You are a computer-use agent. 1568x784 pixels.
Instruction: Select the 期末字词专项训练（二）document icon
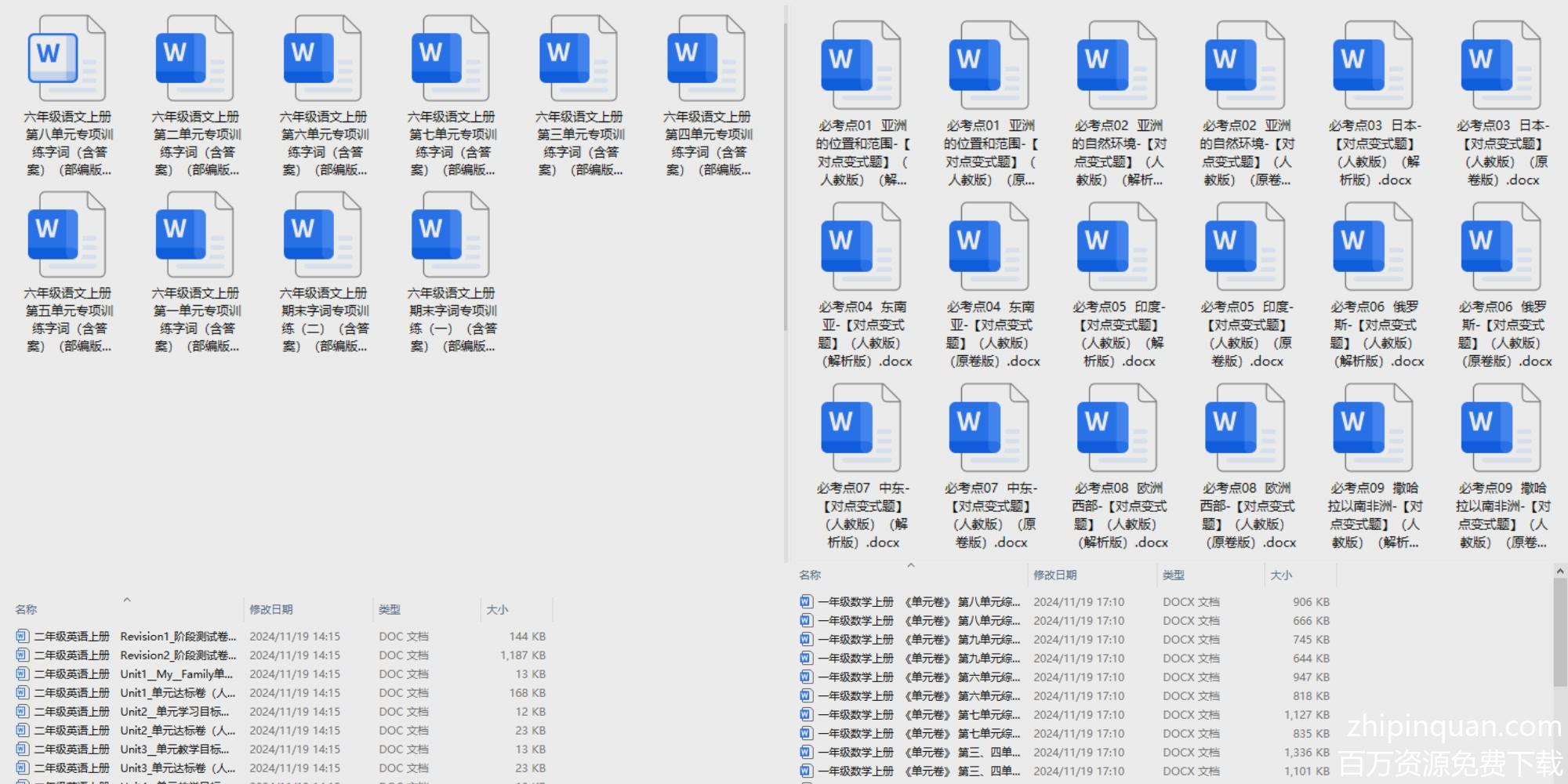[x=322, y=235]
